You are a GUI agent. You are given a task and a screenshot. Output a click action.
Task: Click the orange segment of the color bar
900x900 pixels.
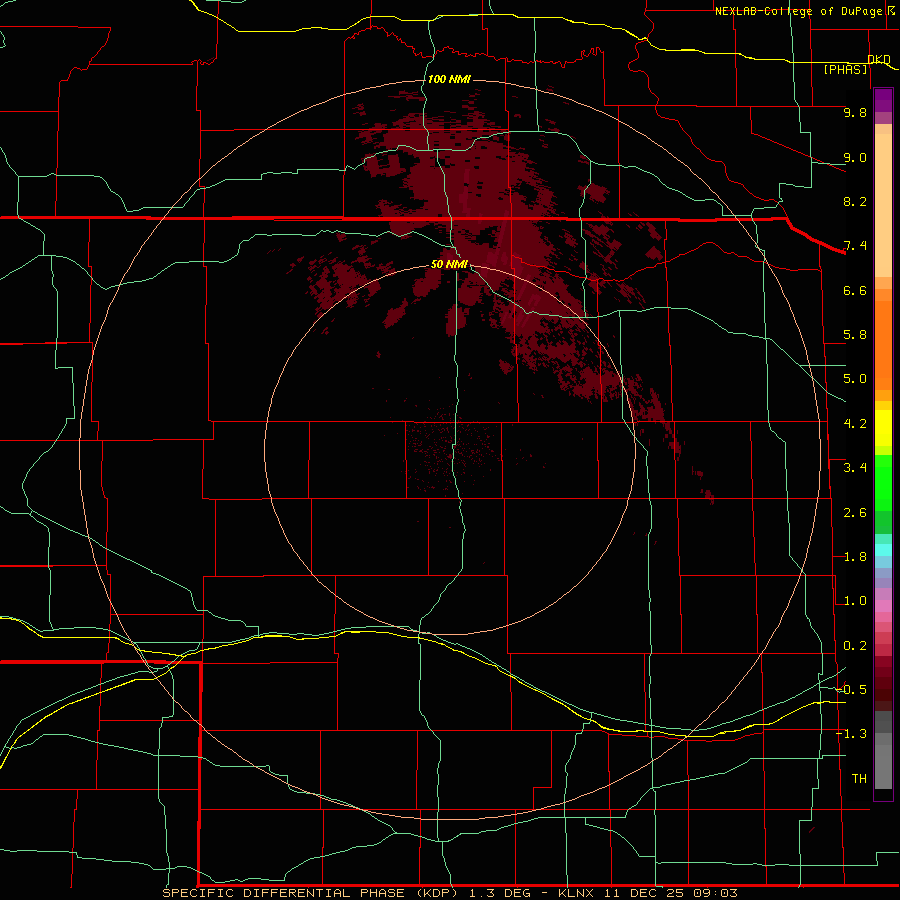click(883, 340)
